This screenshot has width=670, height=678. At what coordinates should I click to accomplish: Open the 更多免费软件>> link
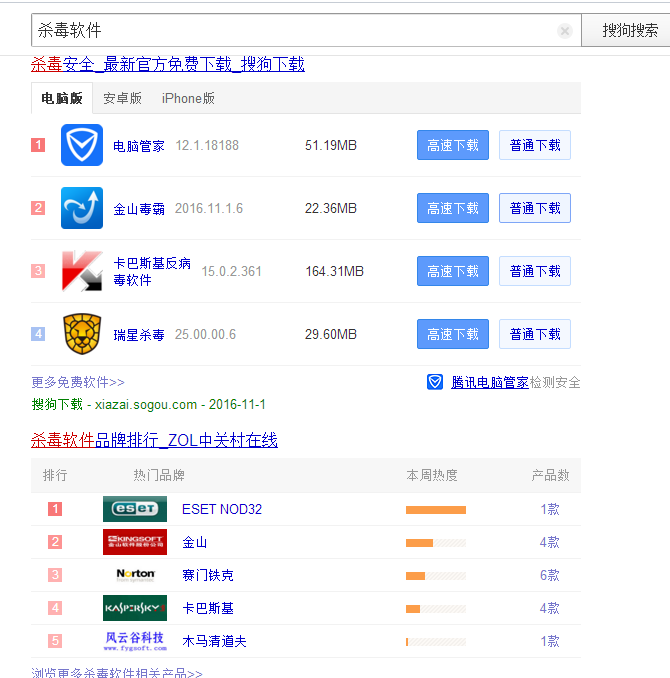pyautogui.click(x=78, y=382)
